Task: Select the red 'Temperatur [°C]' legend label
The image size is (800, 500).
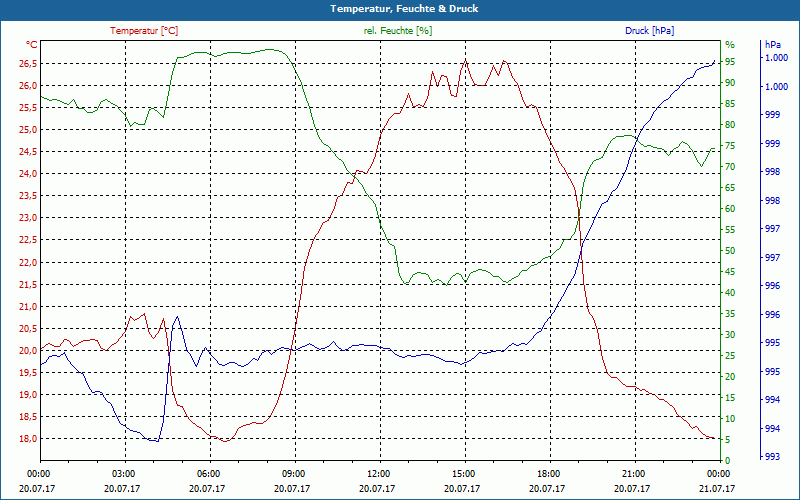Action: click(x=144, y=31)
